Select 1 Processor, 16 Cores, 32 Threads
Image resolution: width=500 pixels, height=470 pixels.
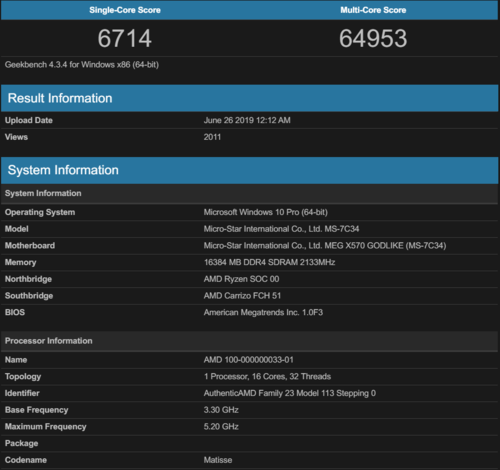(267, 377)
